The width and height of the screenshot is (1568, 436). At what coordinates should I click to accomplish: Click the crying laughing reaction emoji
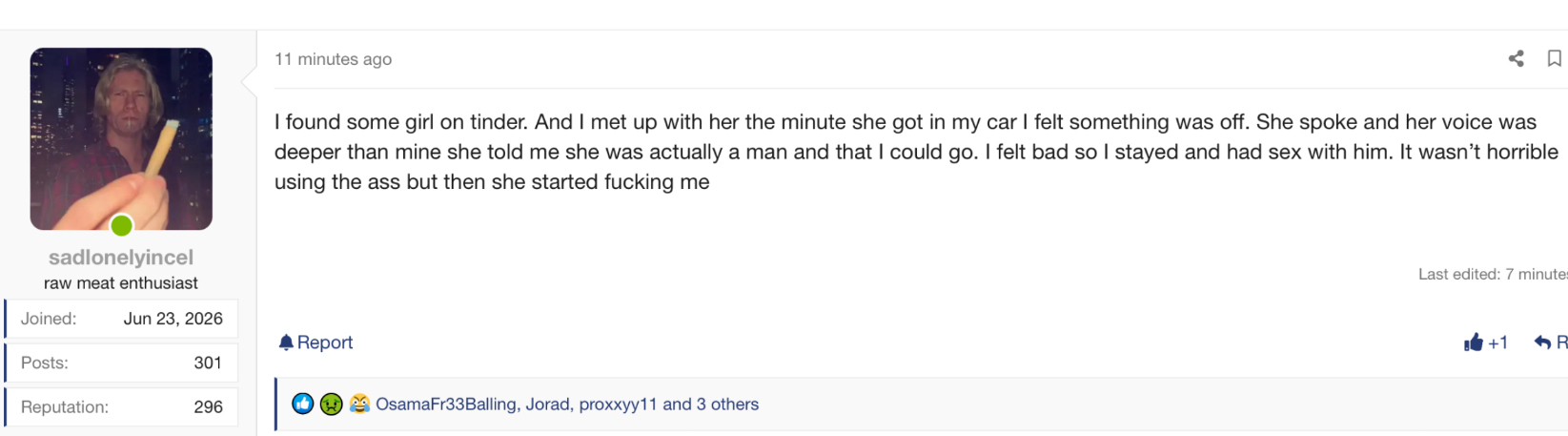[x=359, y=404]
